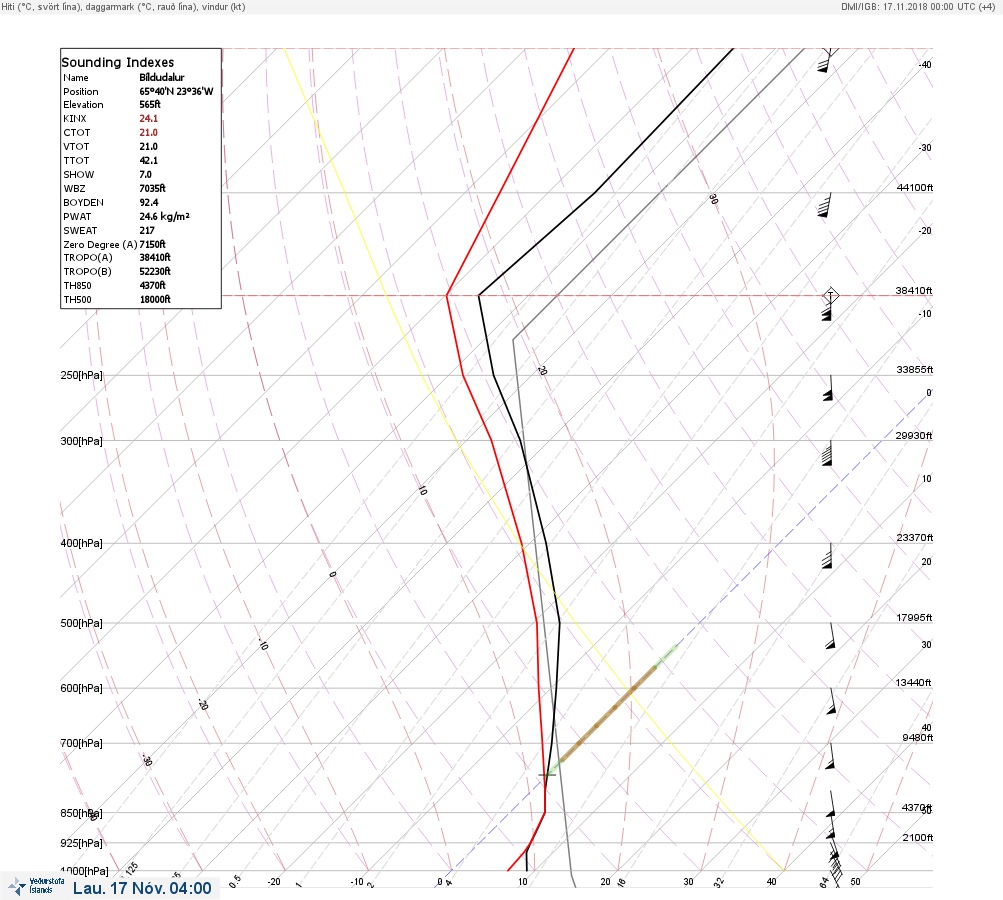
Task: Click the 38410ft tropopause altitude label
Action: [x=914, y=290]
